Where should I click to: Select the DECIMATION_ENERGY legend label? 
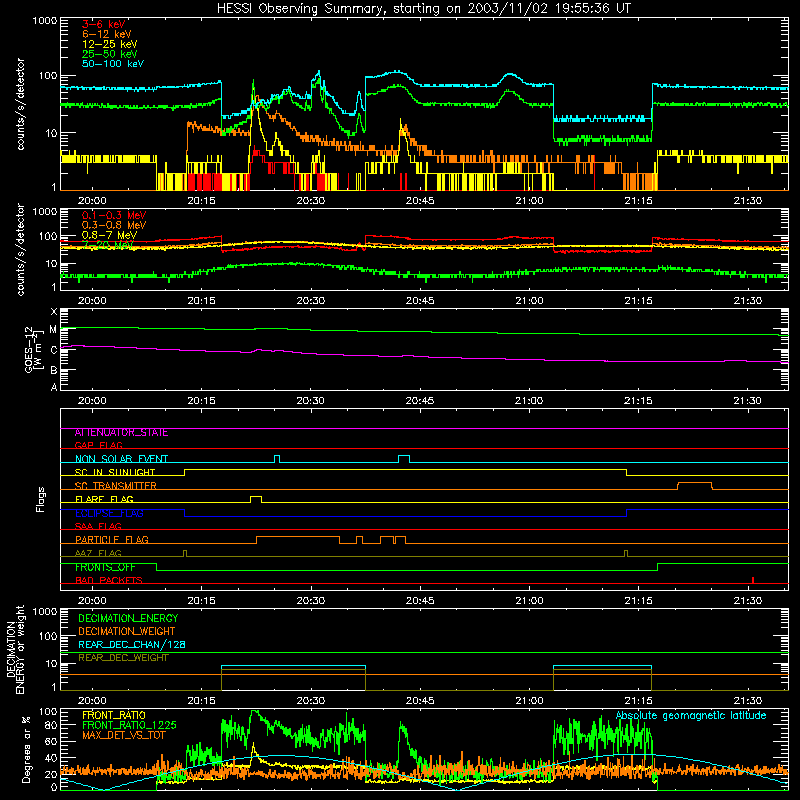click(x=128, y=618)
